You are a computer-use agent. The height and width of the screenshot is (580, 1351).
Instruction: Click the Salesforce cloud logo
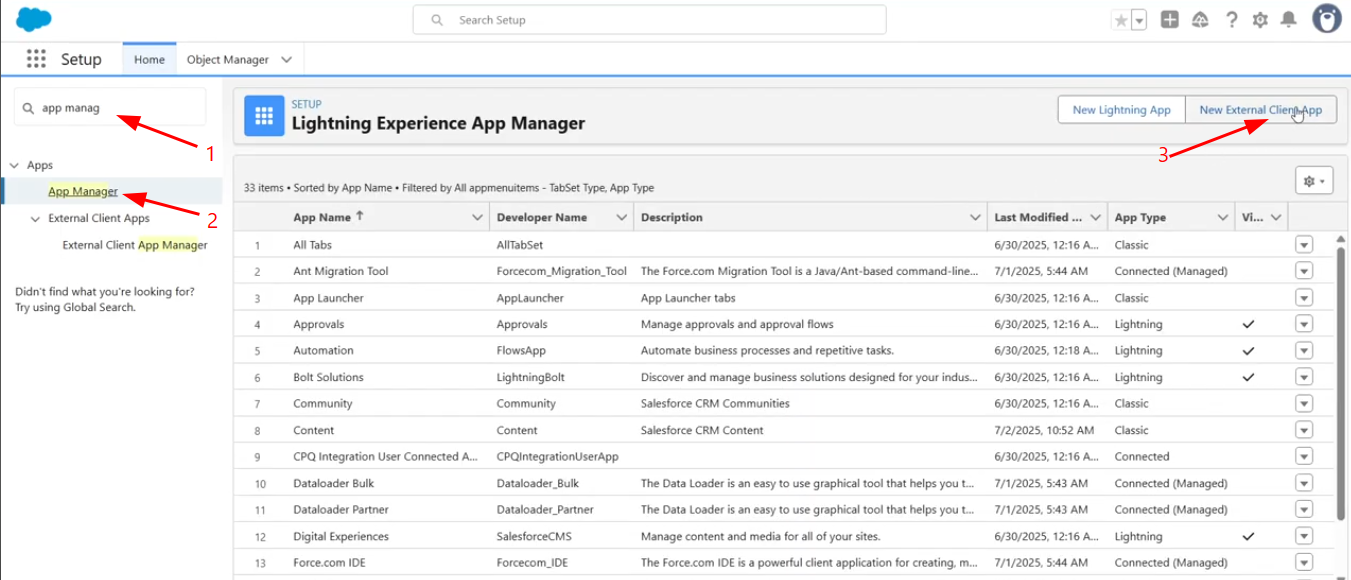[x=34, y=19]
